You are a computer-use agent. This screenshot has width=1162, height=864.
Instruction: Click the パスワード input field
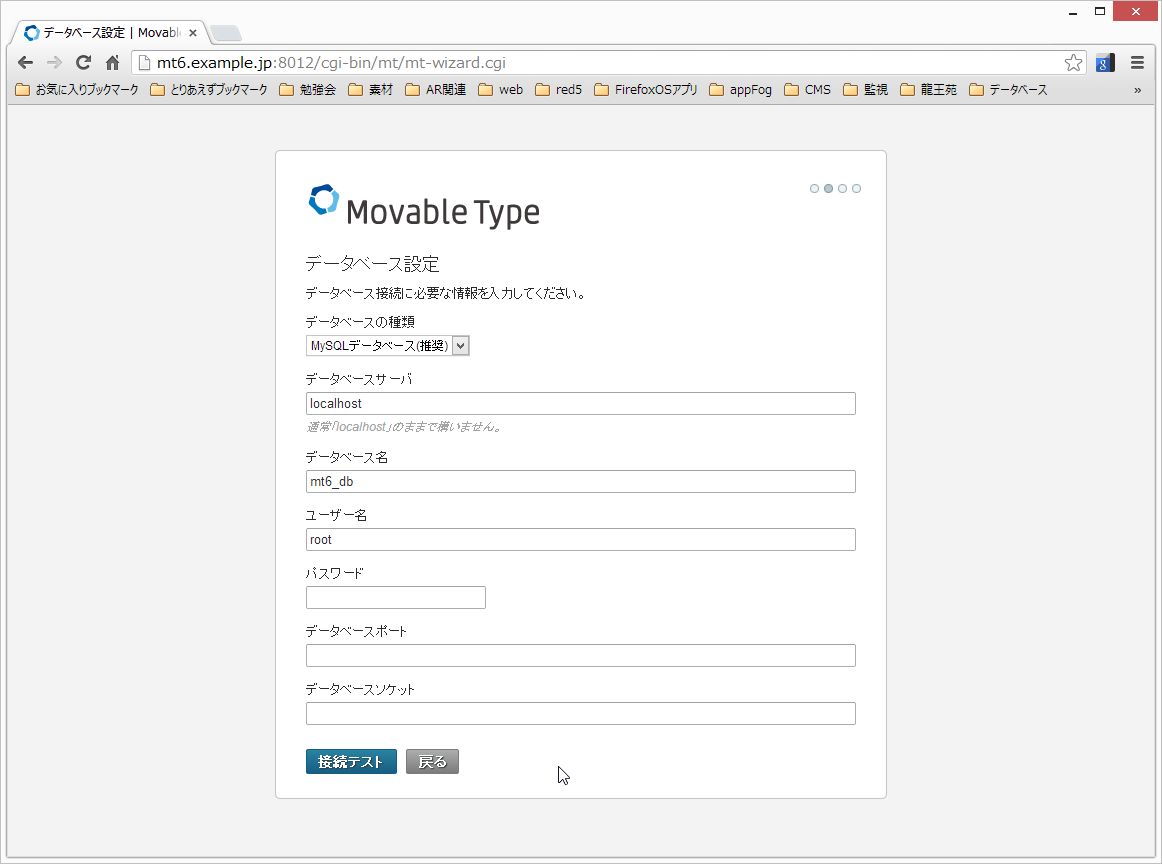point(396,597)
